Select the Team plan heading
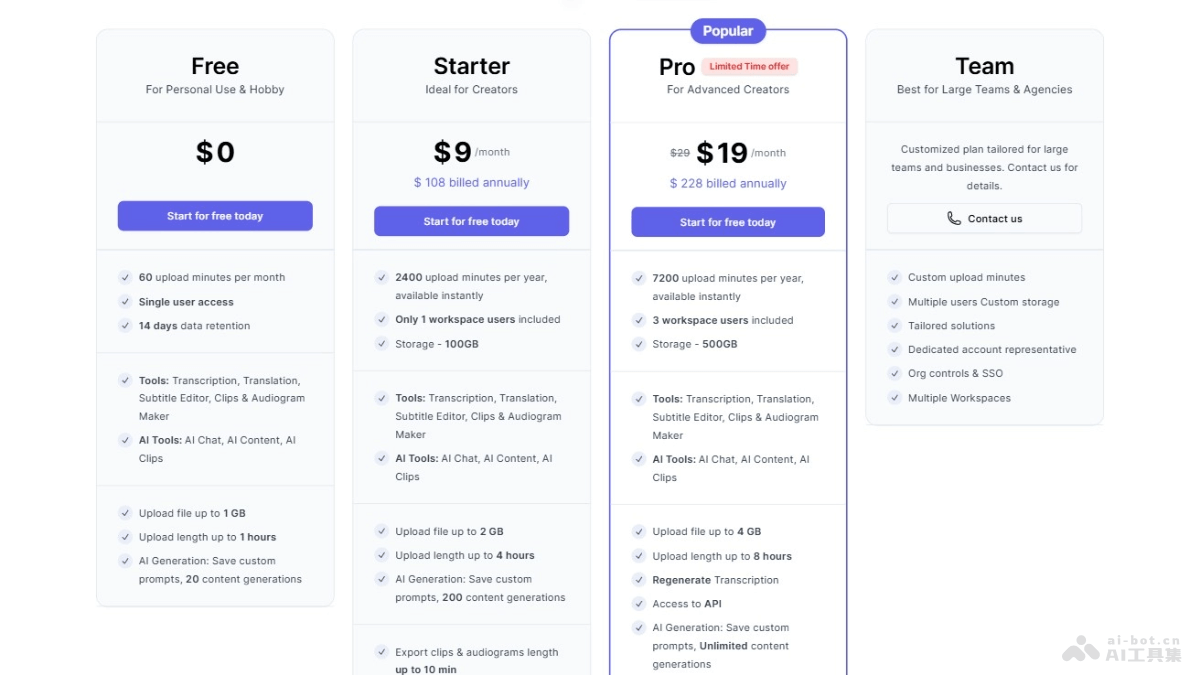The image size is (1200, 675). point(984,66)
